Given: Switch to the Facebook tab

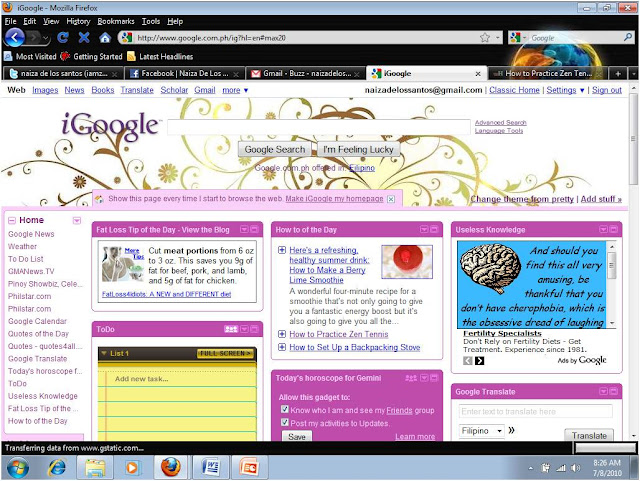Looking at the screenshot, I should click(184, 73).
